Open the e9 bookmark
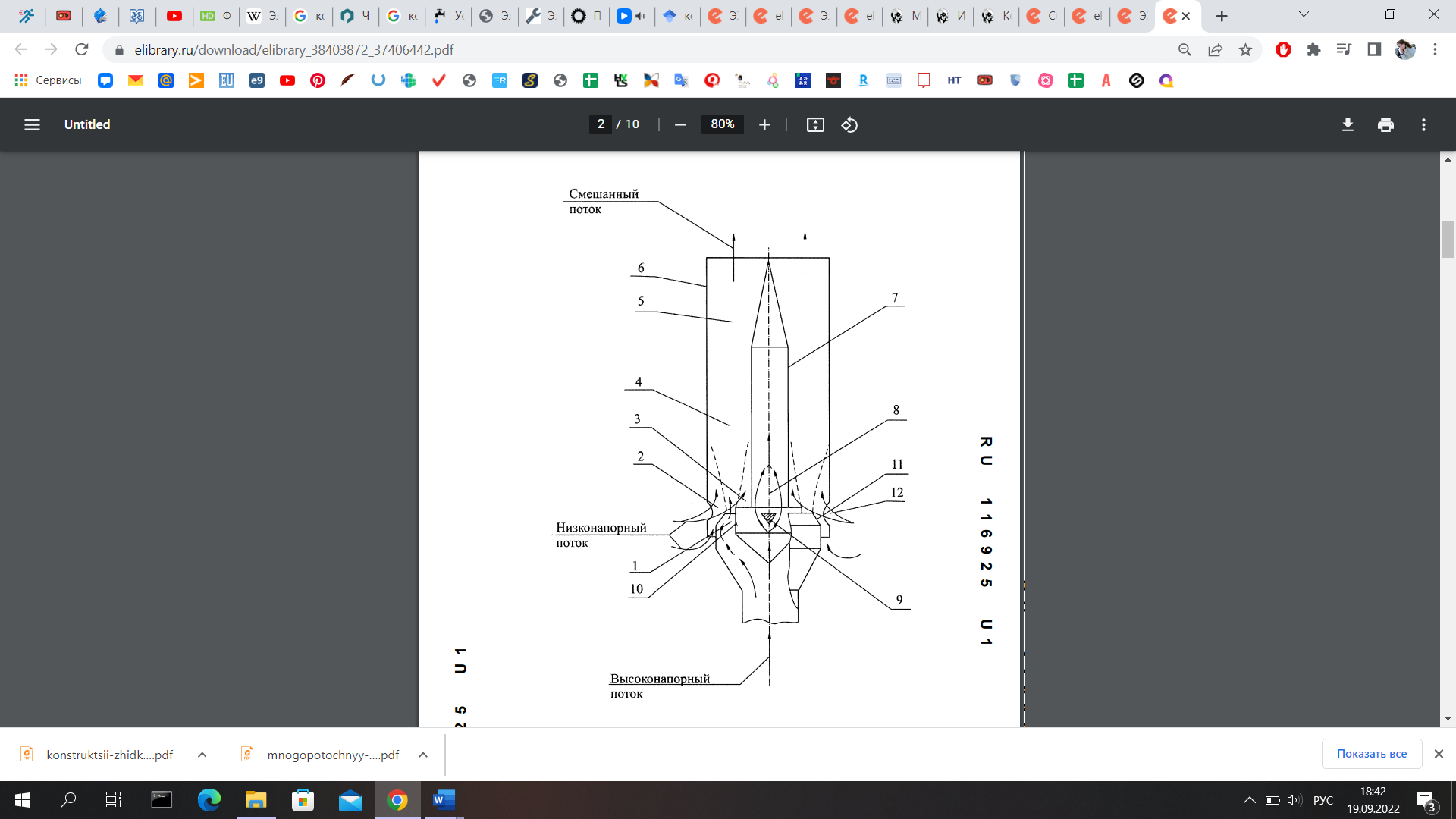The height and width of the screenshot is (819, 1456). pos(257,80)
